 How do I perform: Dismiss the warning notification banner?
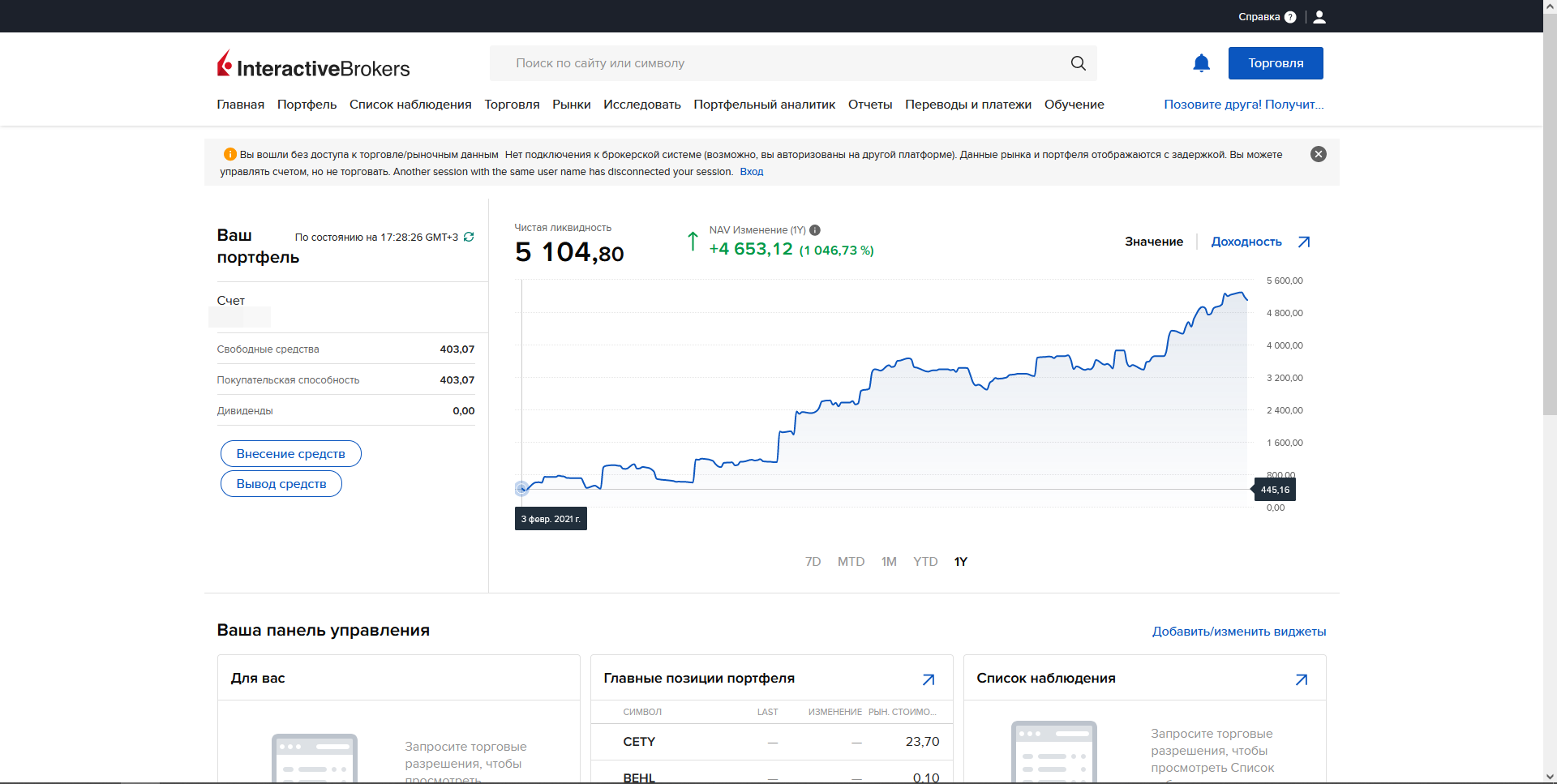(1319, 154)
